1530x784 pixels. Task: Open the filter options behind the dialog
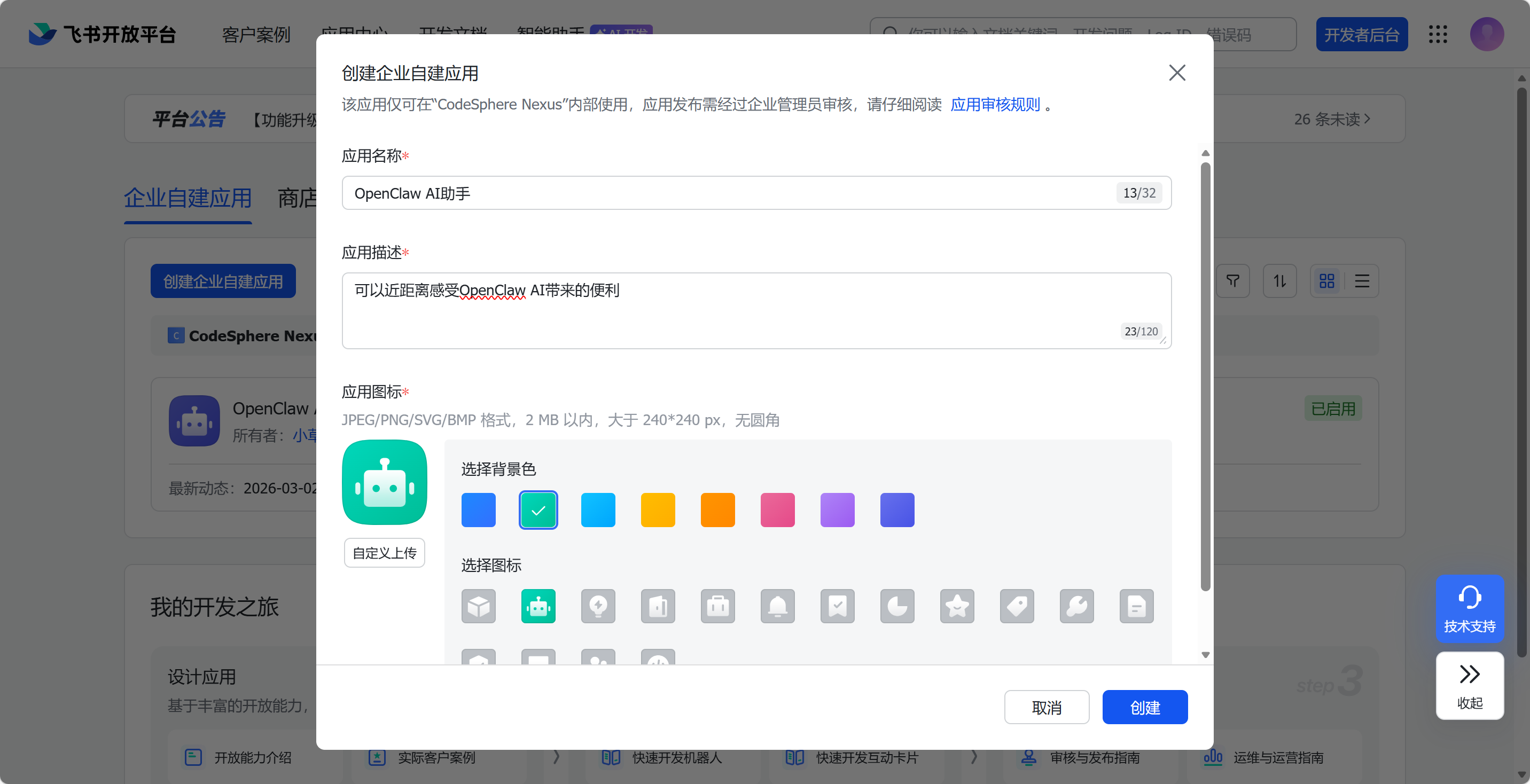point(1233,281)
